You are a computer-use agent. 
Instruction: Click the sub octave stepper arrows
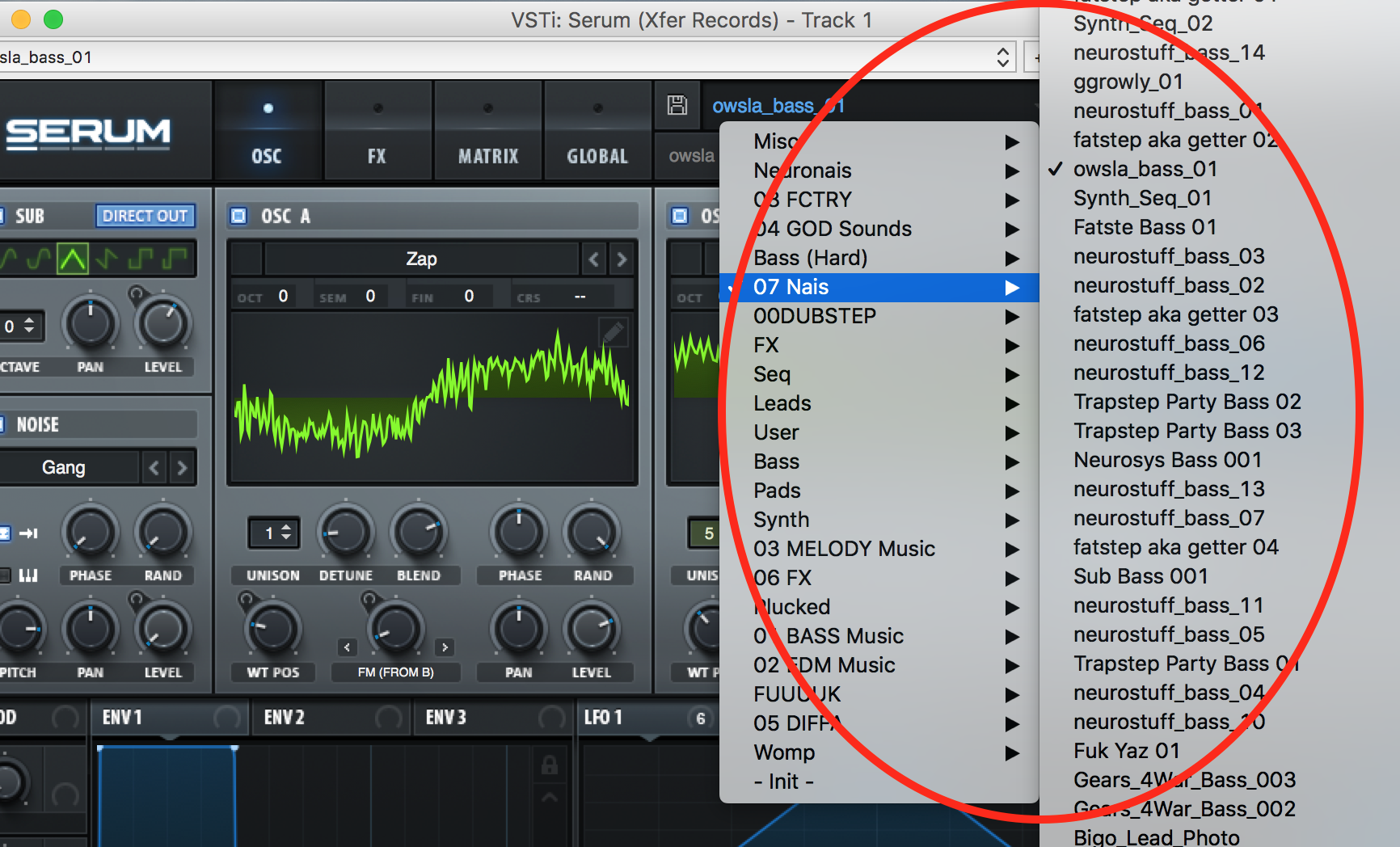[29, 326]
